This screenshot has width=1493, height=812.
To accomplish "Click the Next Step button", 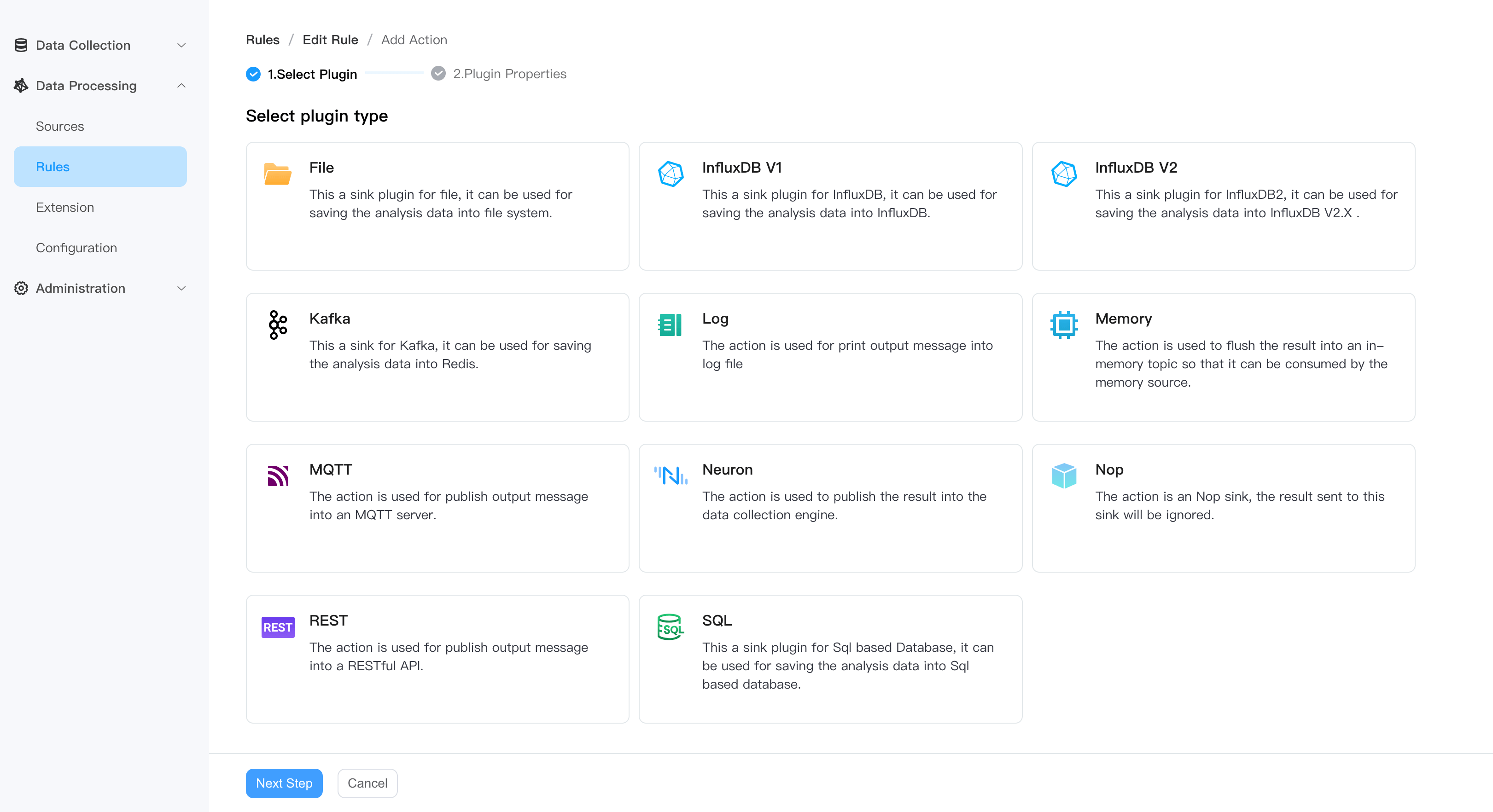I will [x=284, y=783].
